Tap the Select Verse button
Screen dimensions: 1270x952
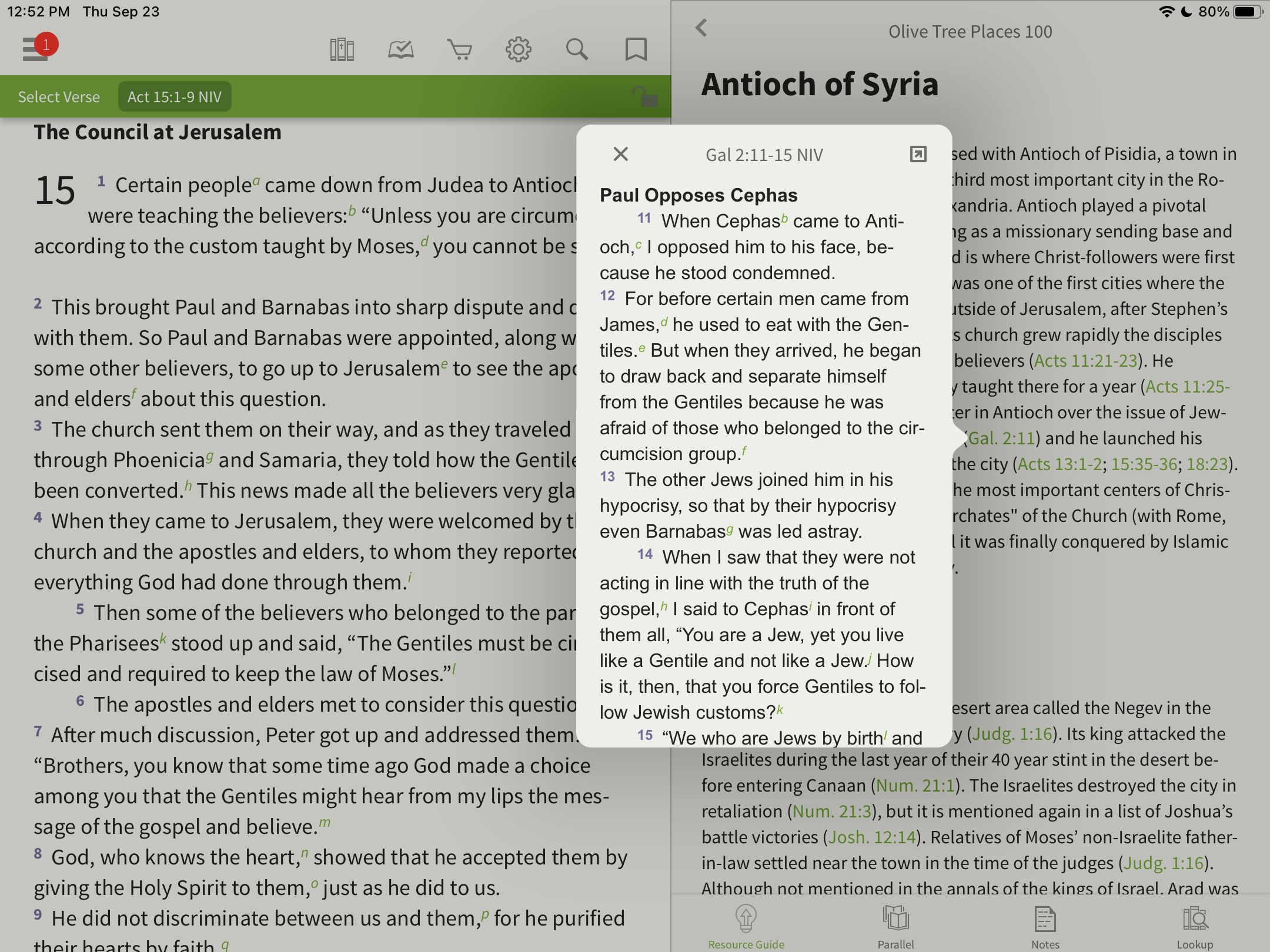(59, 96)
